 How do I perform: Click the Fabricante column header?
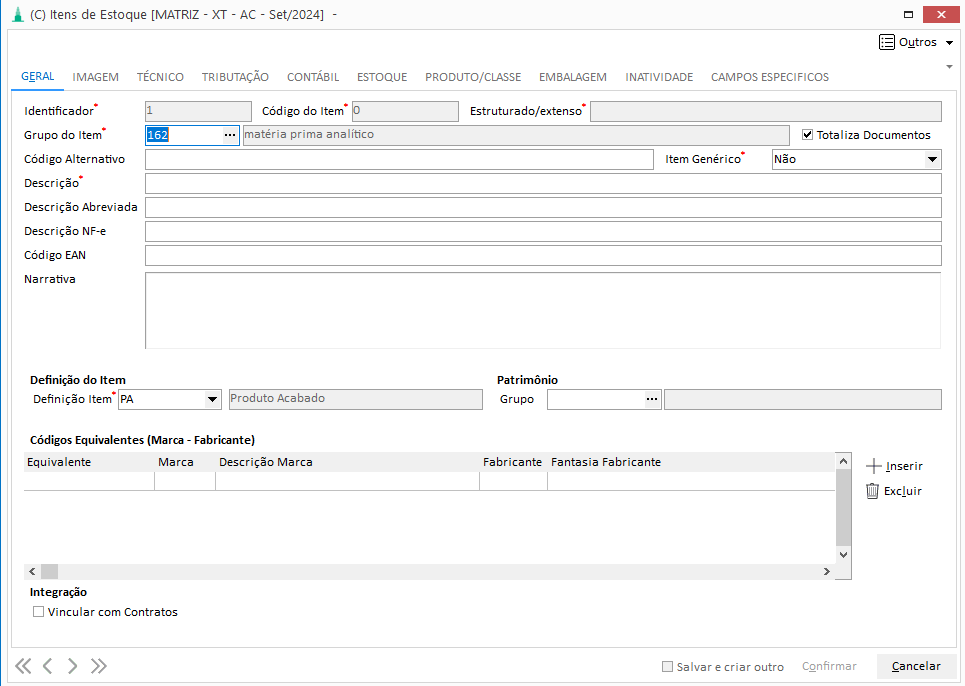(x=513, y=462)
